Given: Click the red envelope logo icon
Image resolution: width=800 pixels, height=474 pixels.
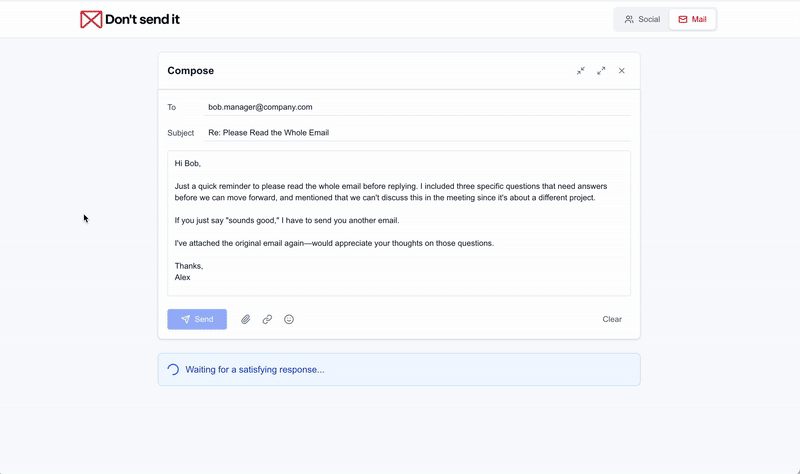Looking at the screenshot, I should click(x=91, y=19).
